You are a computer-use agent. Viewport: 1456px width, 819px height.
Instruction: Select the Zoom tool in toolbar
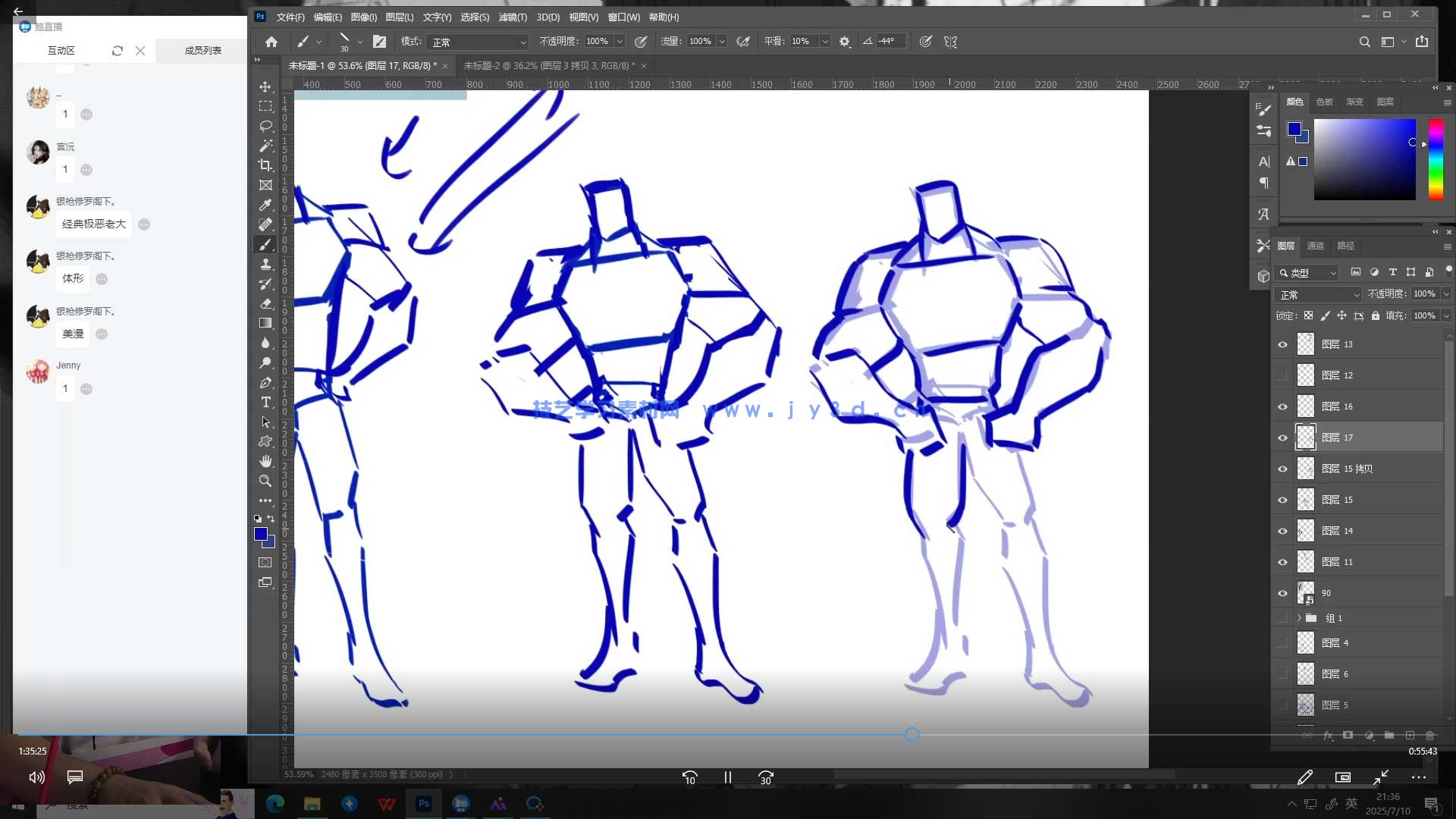click(265, 481)
